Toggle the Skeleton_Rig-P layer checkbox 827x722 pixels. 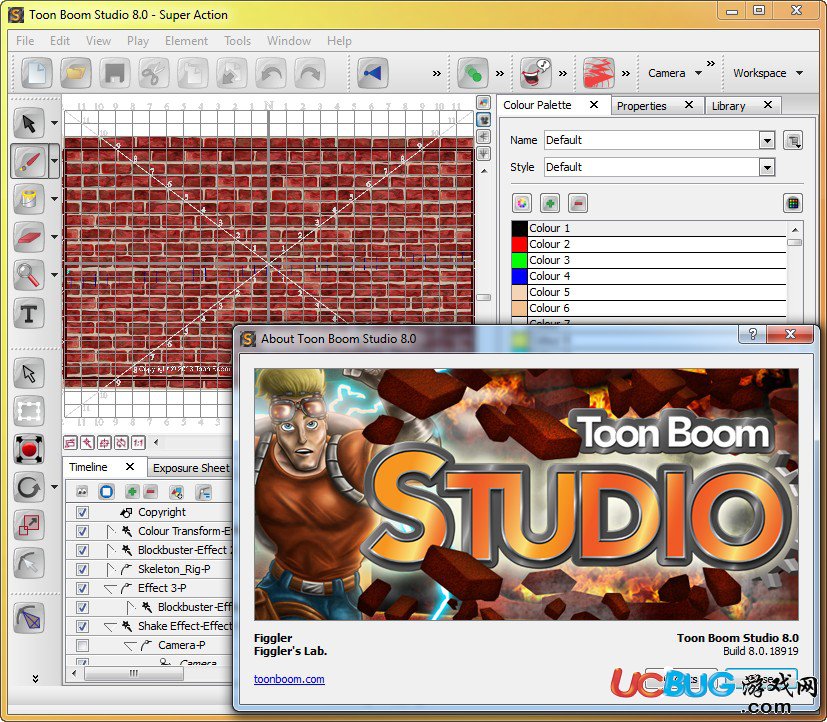click(x=82, y=569)
